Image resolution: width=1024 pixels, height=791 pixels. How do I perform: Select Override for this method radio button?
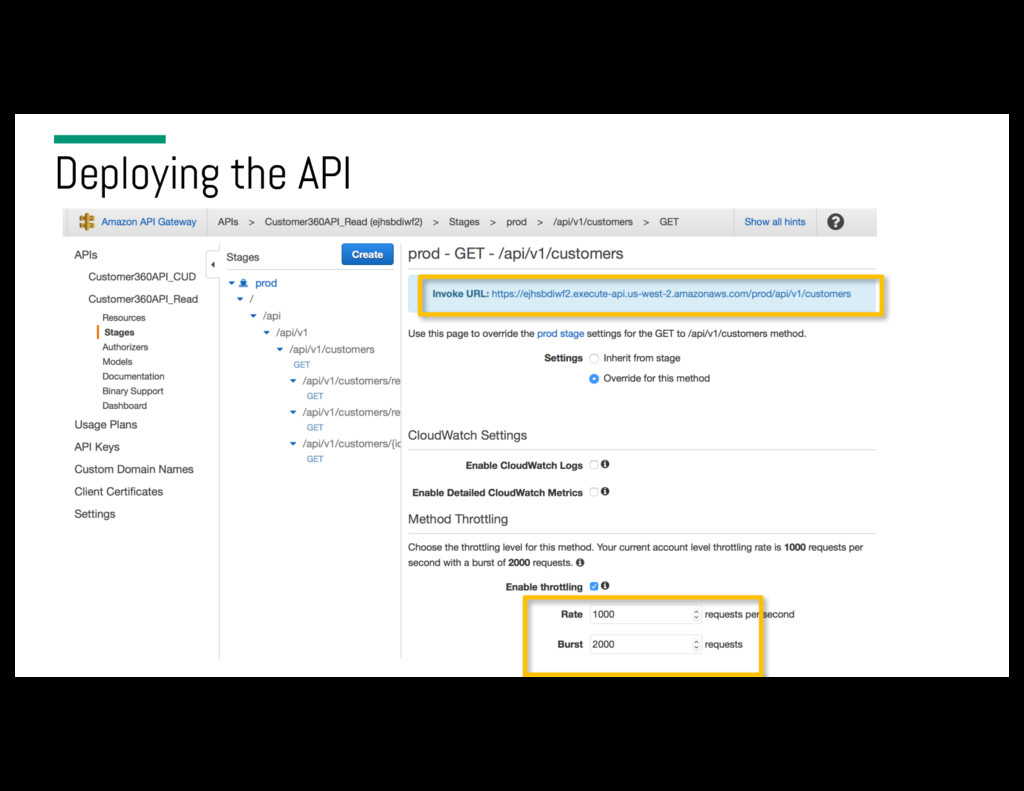[x=594, y=379]
